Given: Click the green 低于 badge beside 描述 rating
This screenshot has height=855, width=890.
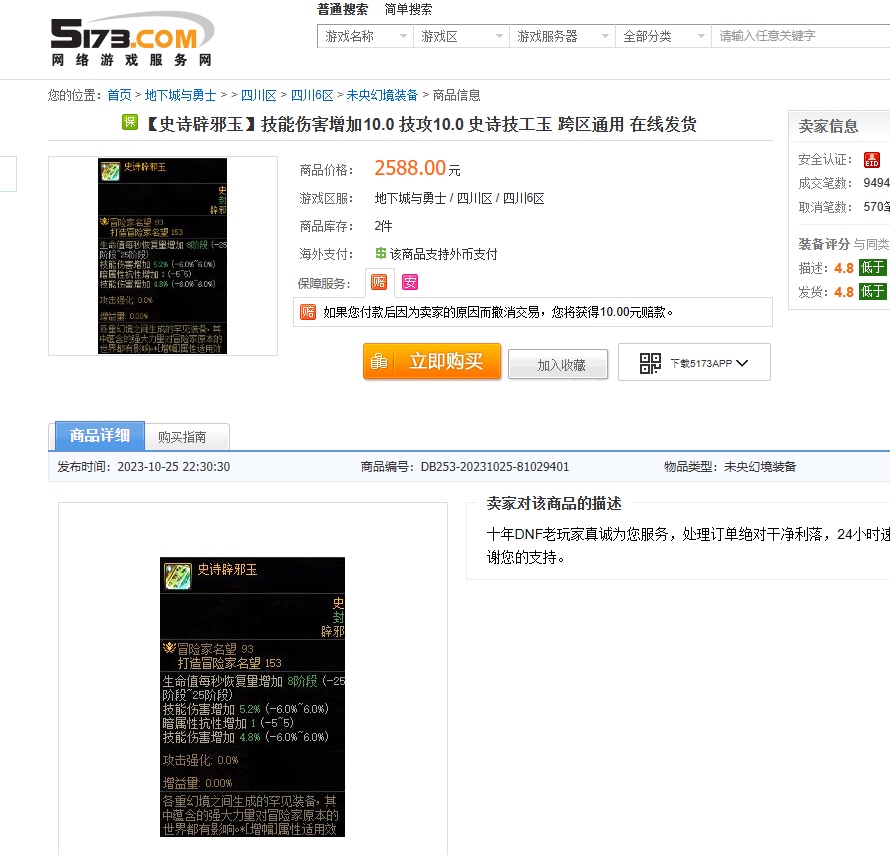Looking at the screenshot, I should tap(872, 267).
